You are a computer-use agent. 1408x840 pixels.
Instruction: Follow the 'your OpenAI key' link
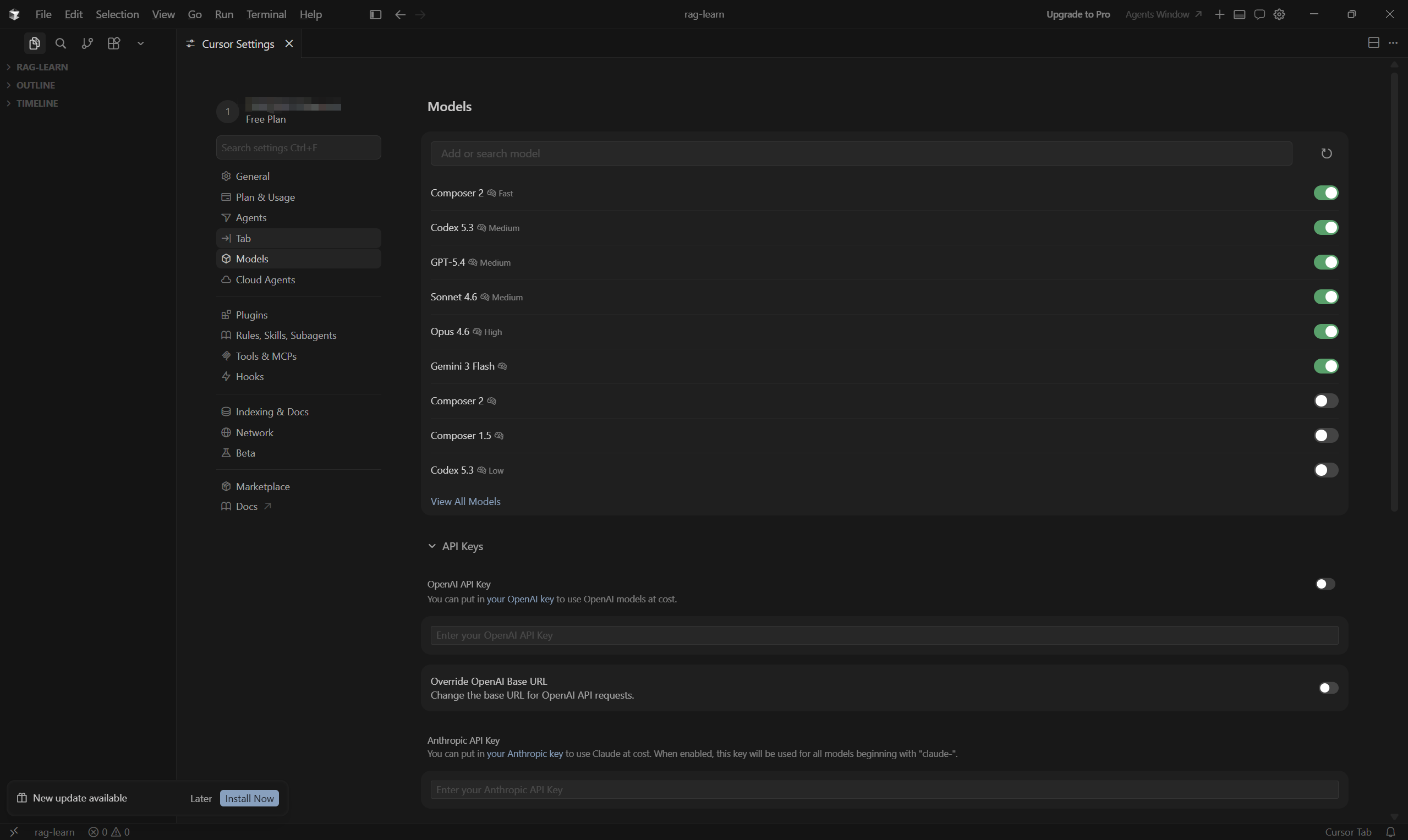[521, 599]
